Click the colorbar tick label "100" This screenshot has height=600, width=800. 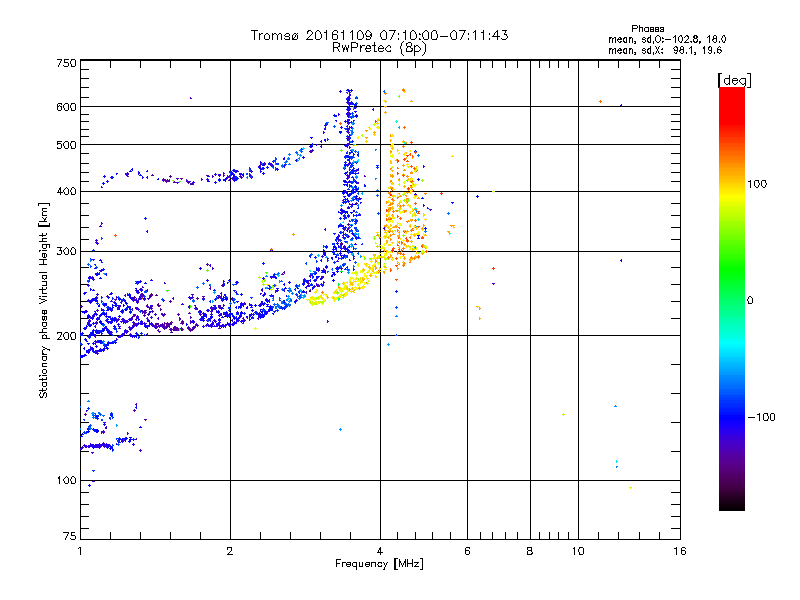tap(757, 184)
